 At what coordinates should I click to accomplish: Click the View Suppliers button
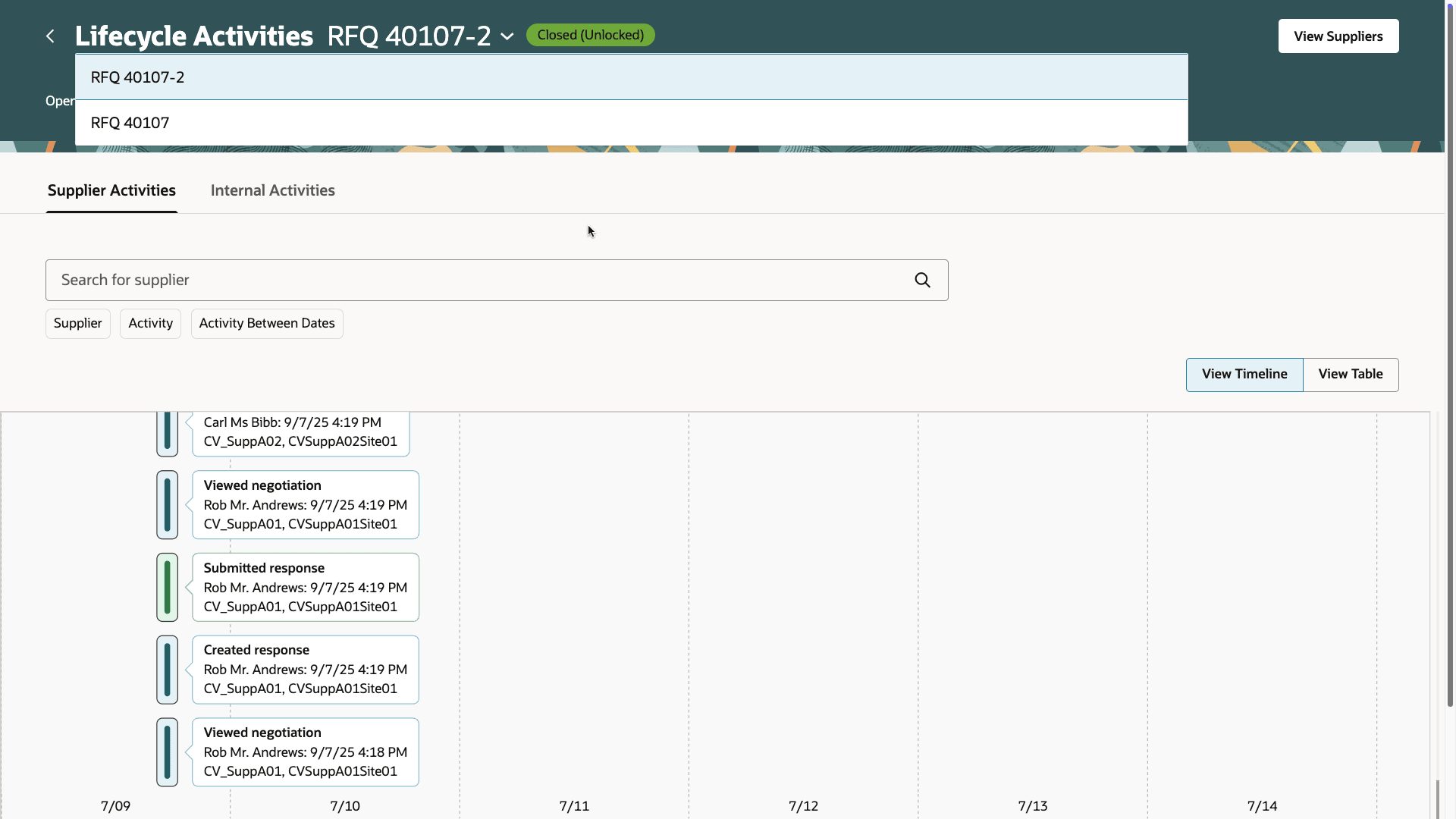click(x=1338, y=36)
